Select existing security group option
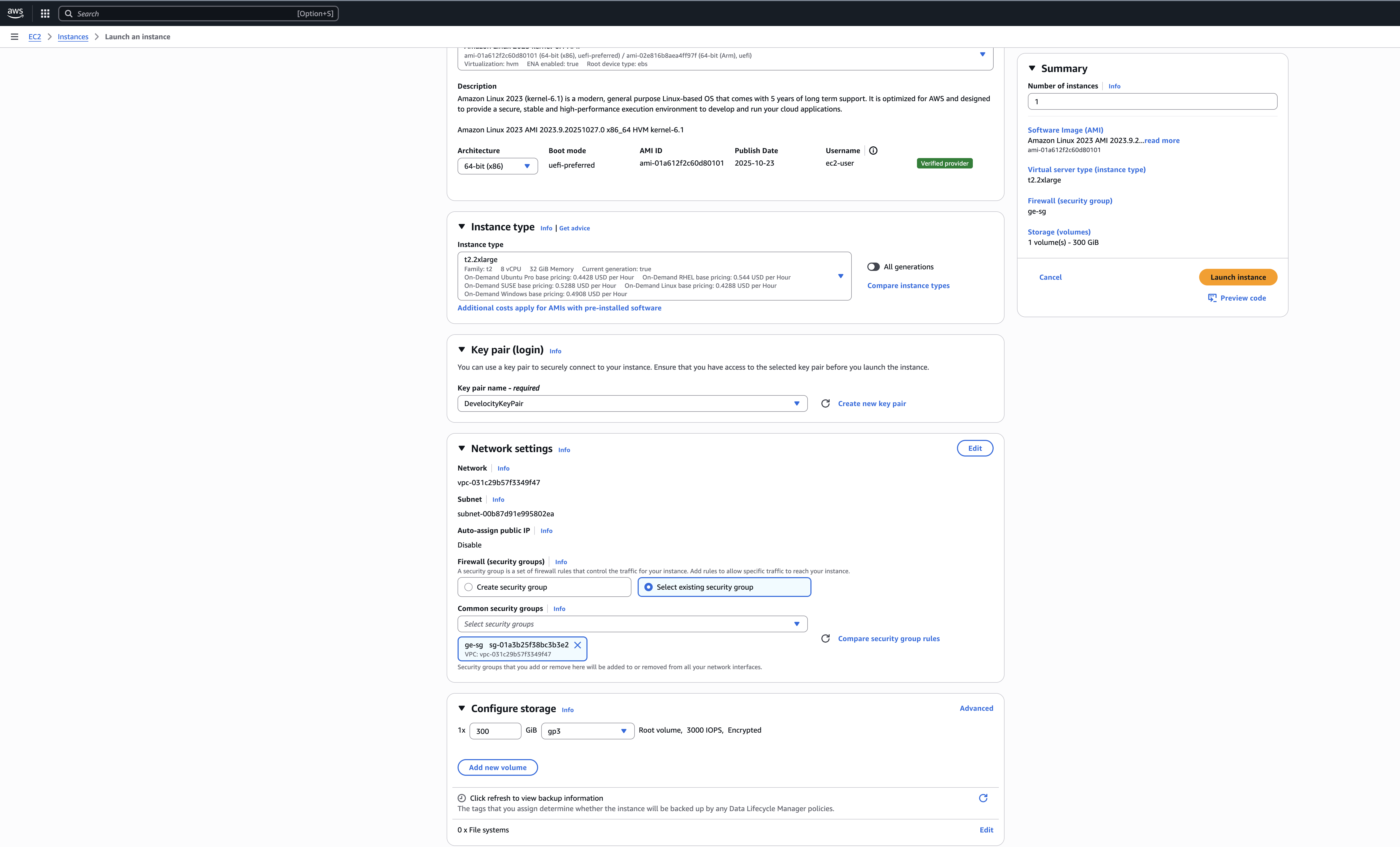This screenshot has width=1400, height=847. coord(649,587)
